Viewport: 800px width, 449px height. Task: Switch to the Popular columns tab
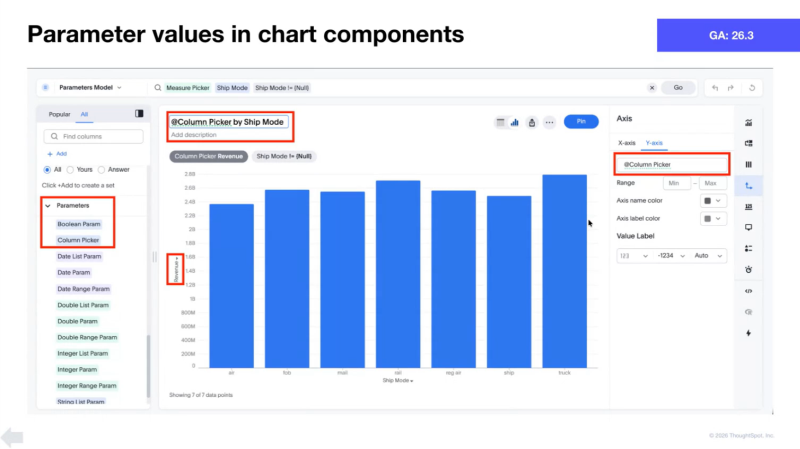(x=59, y=115)
